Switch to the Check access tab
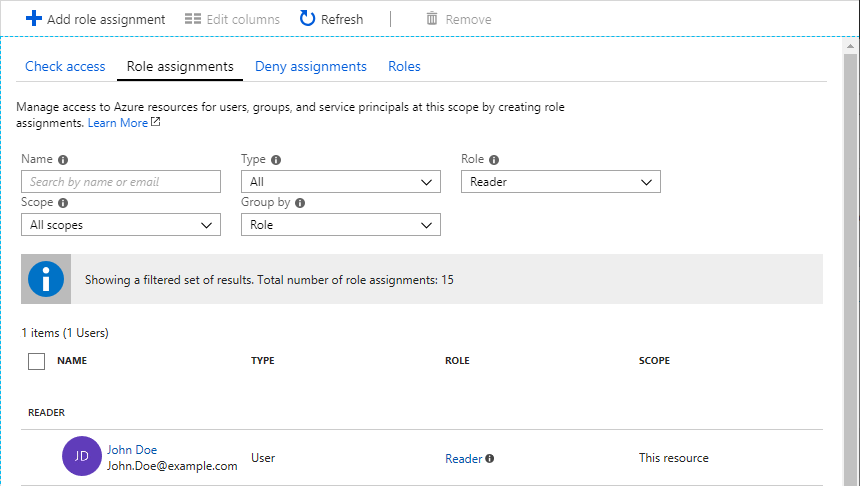The image size is (860, 486). (65, 67)
